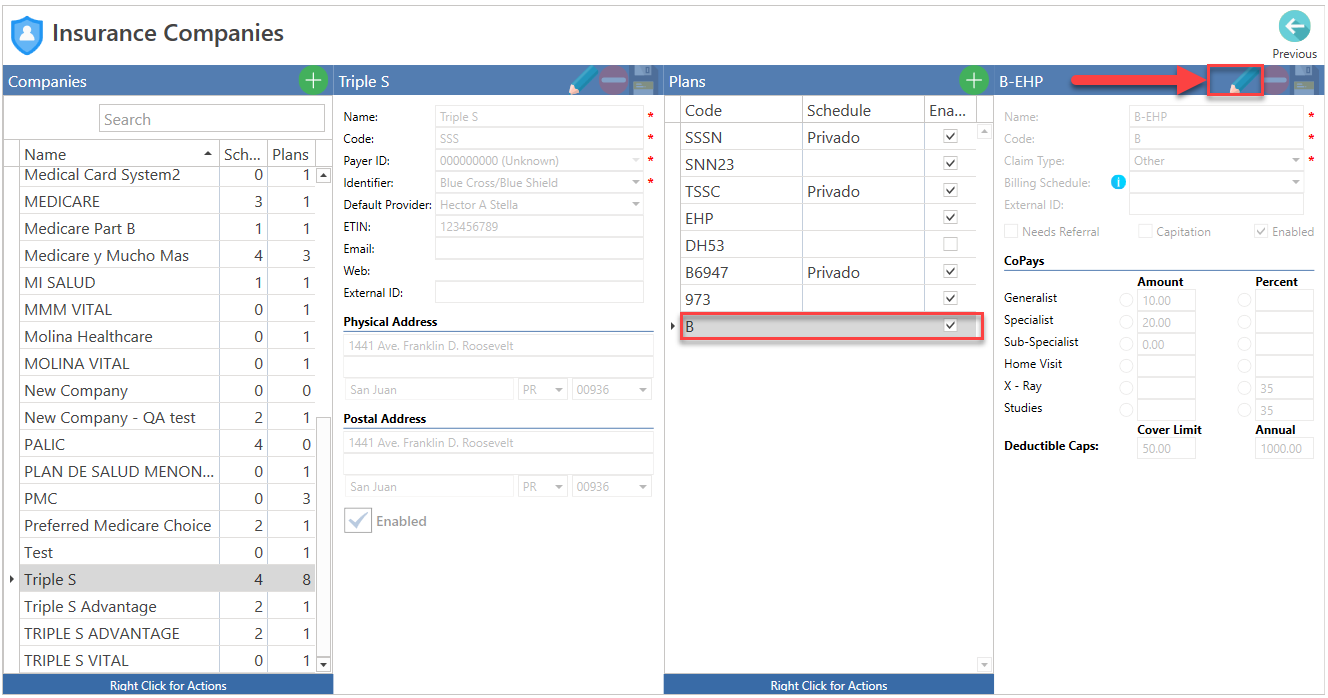Toggle Enabled checkbox for plan TSSC
Image resolution: width=1328 pixels, height=698 pixels.
(x=950, y=190)
